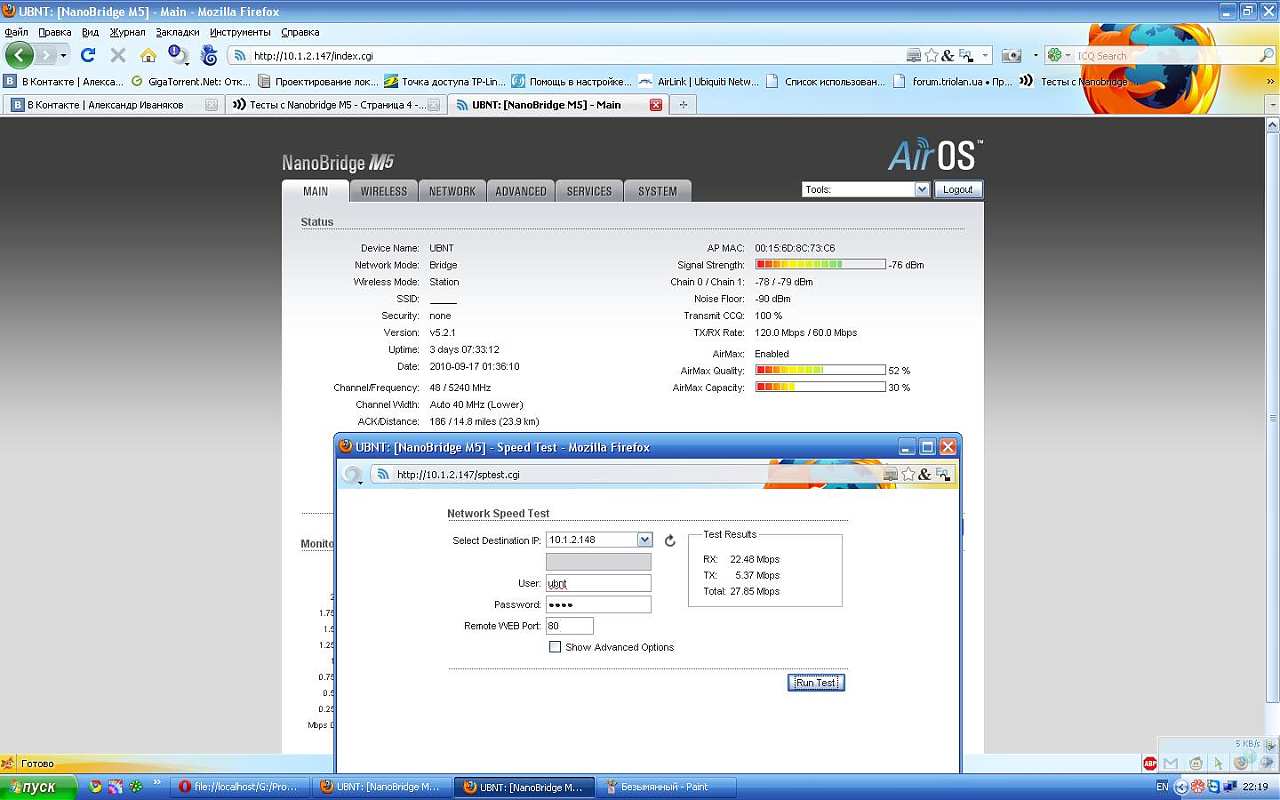Image resolution: width=1280 pixels, height=800 pixels.
Task: Go back with the green Back arrow
Action: [19, 55]
